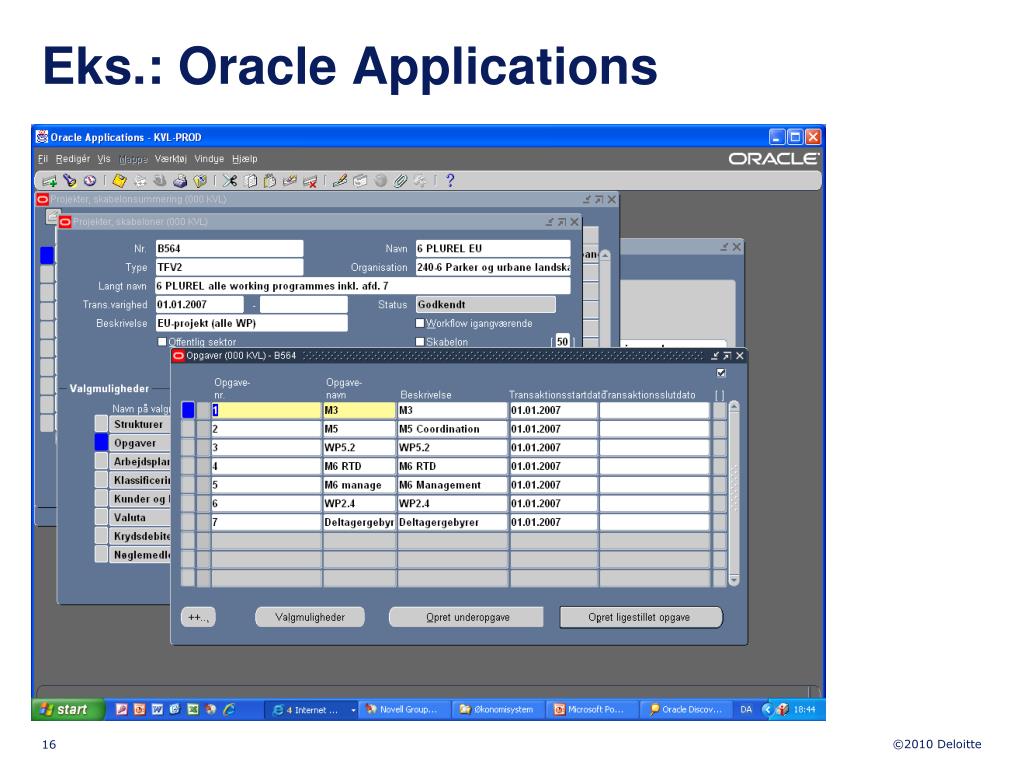Click the ++.. button

coord(198,617)
